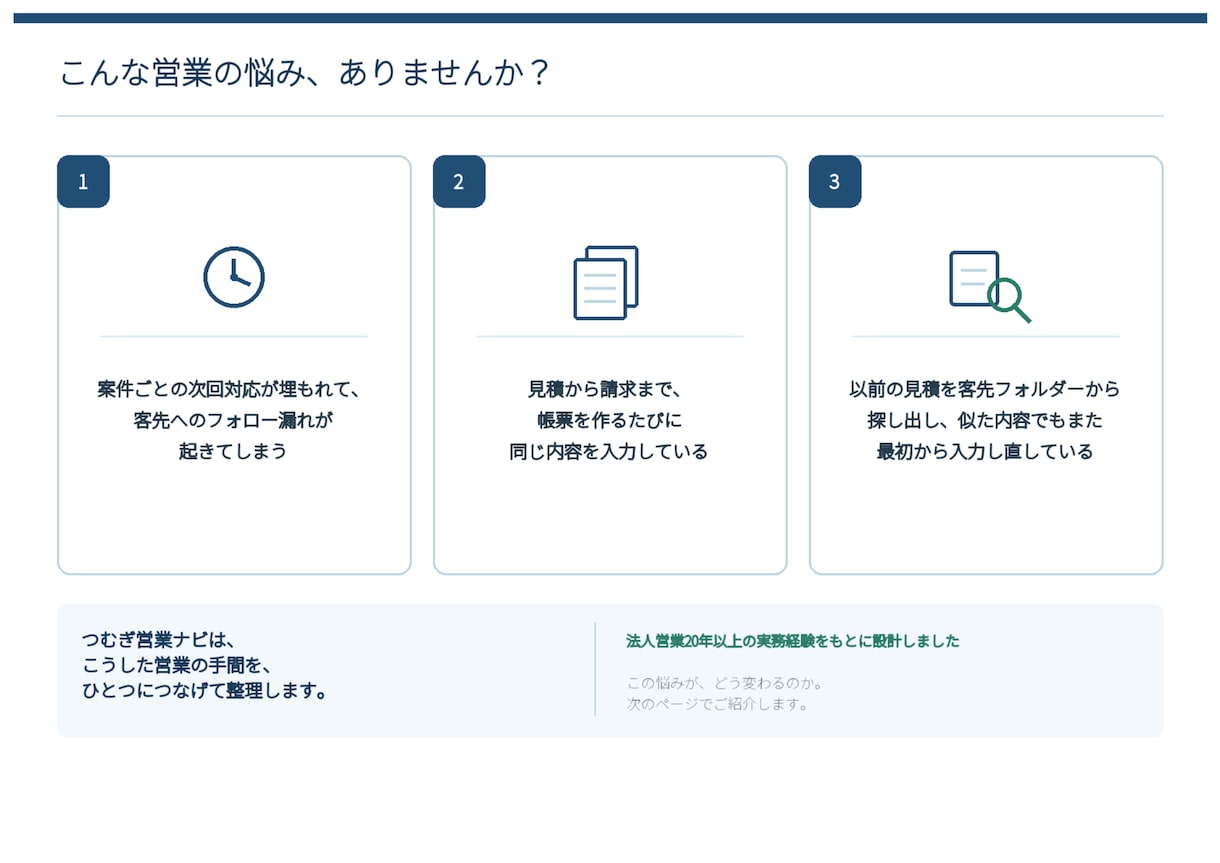The width and height of the screenshot is (1220, 863).
Task: Click the clock icon in card 1
Action: coord(234,277)
